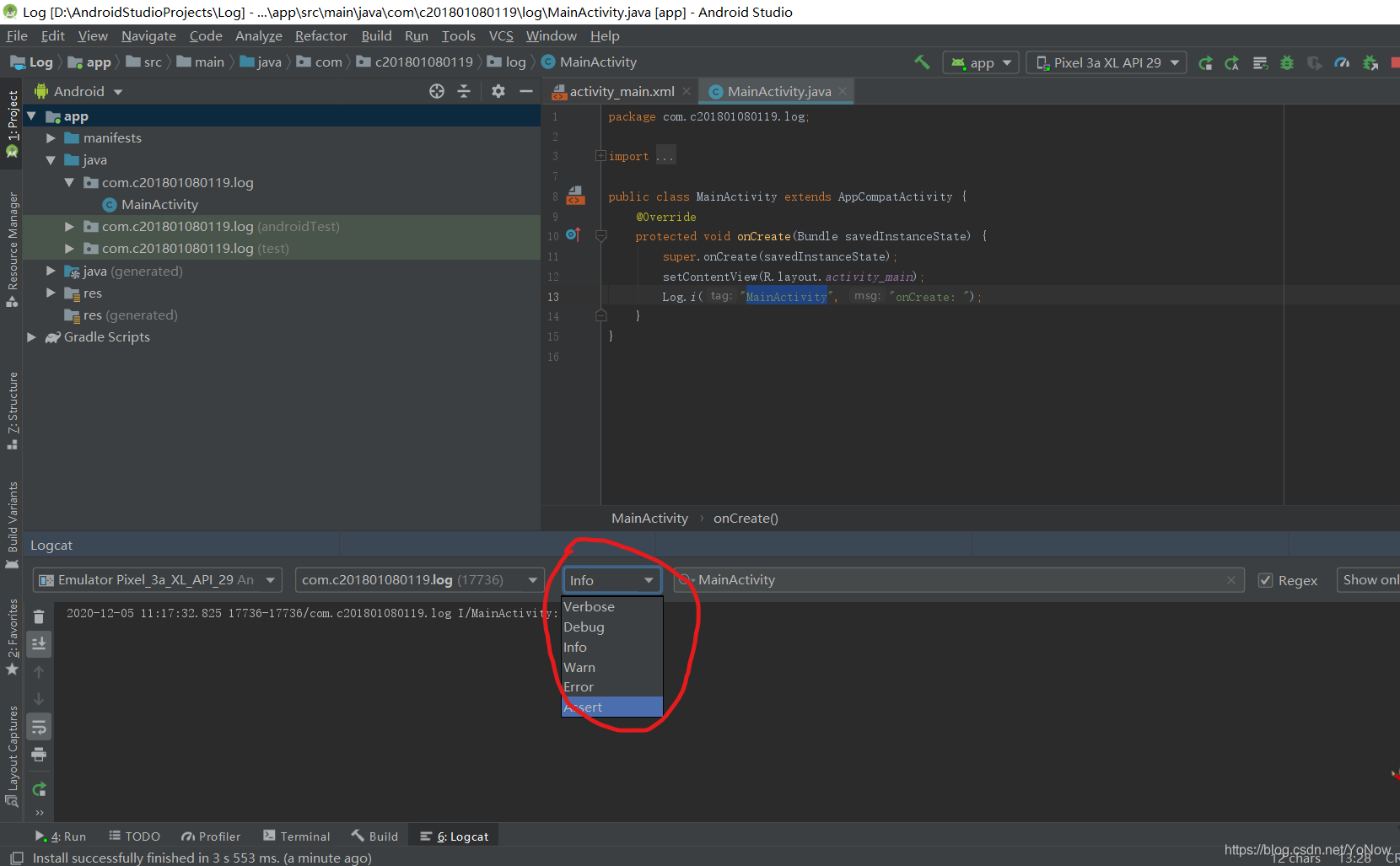1400x866 pixels.
Task: Switch to the activity_main.xml tab
Action: 622,91
